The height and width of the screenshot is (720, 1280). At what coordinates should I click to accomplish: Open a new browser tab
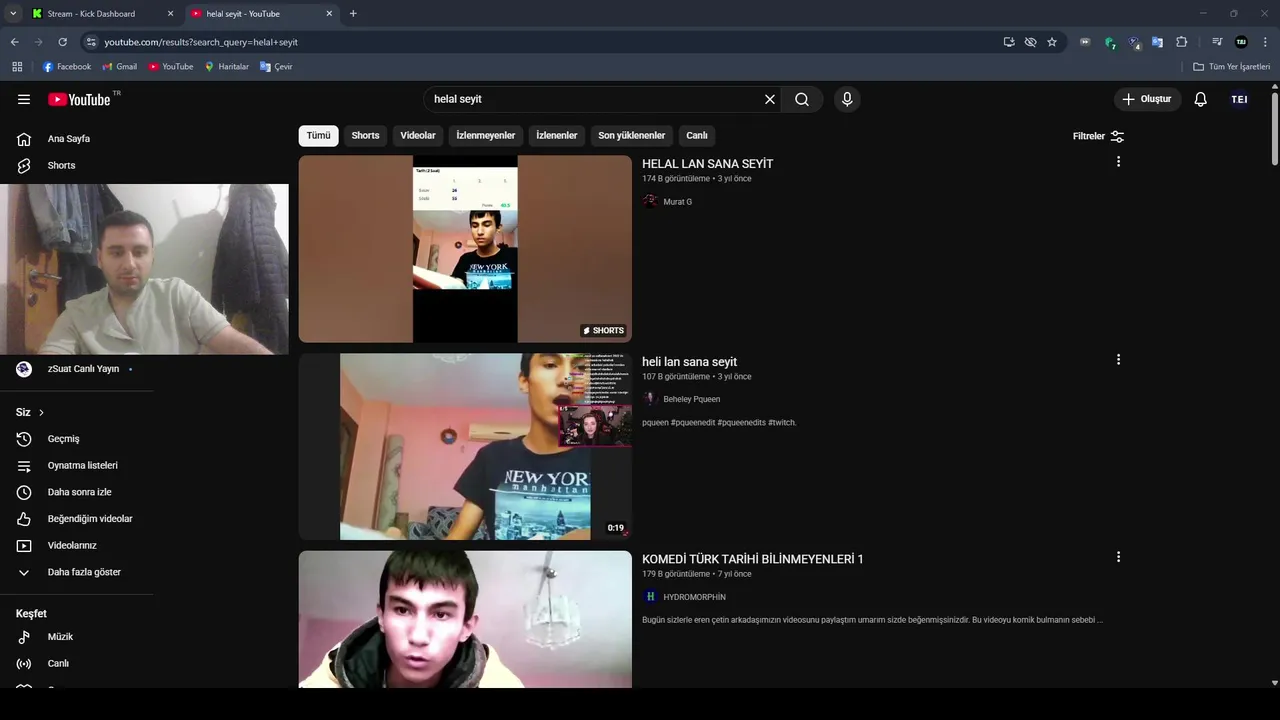(353, 14)
